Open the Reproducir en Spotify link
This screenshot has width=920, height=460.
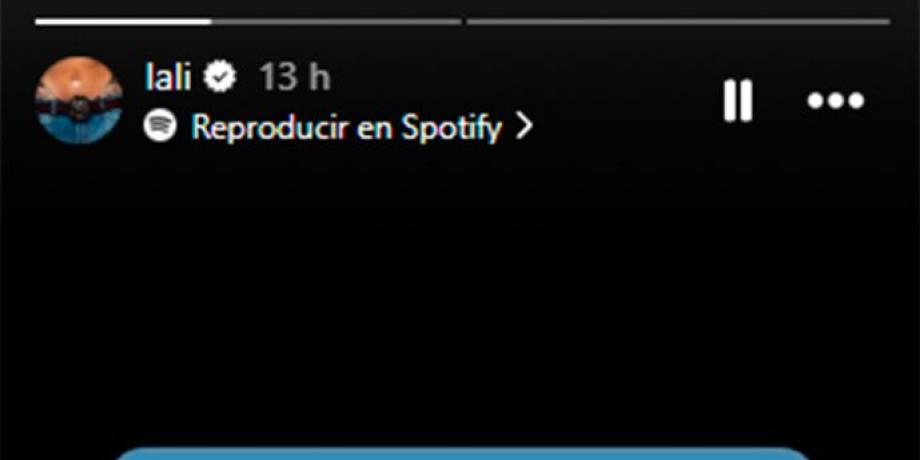(347, 127)
